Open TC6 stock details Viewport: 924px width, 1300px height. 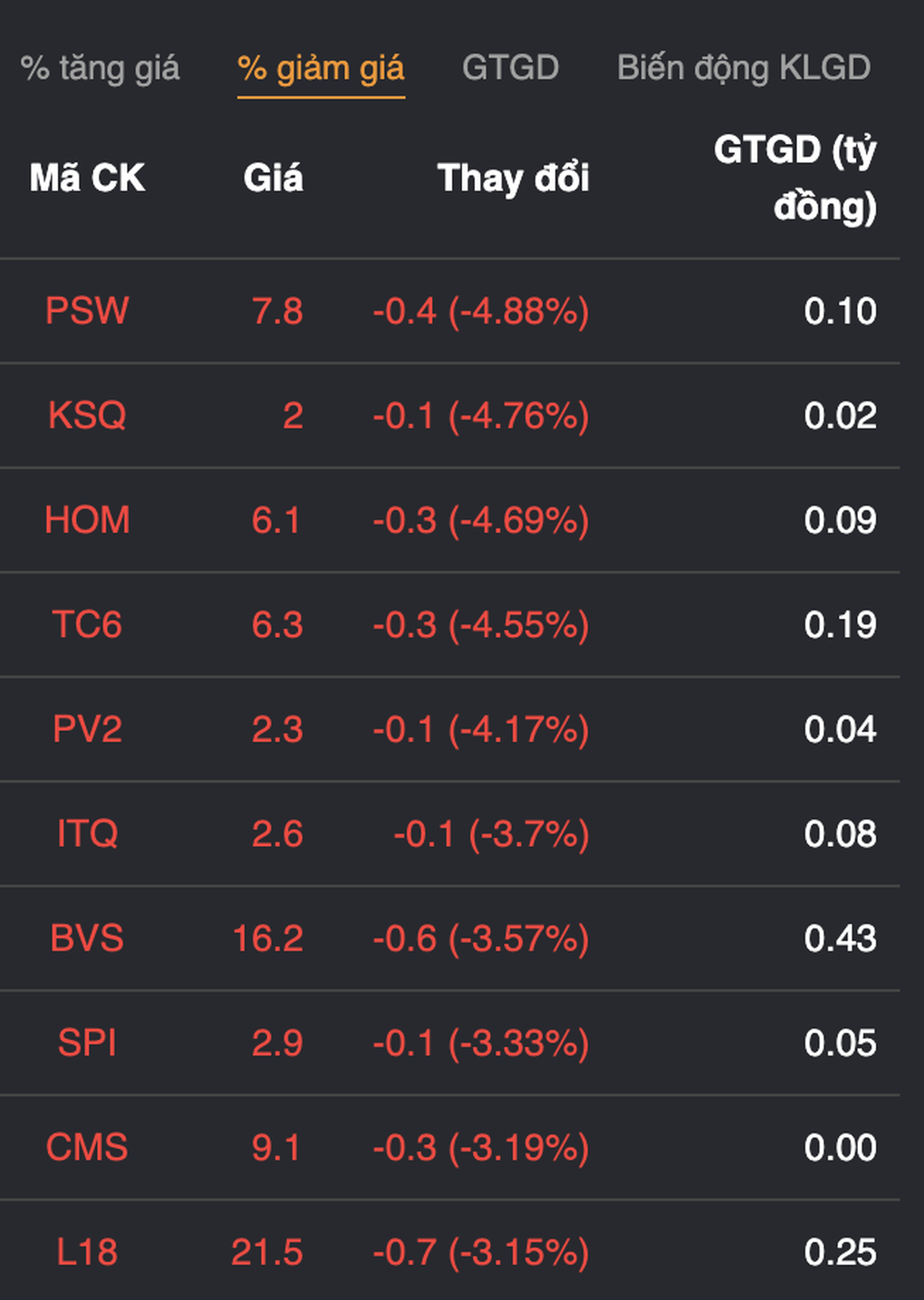pos(87,625)
